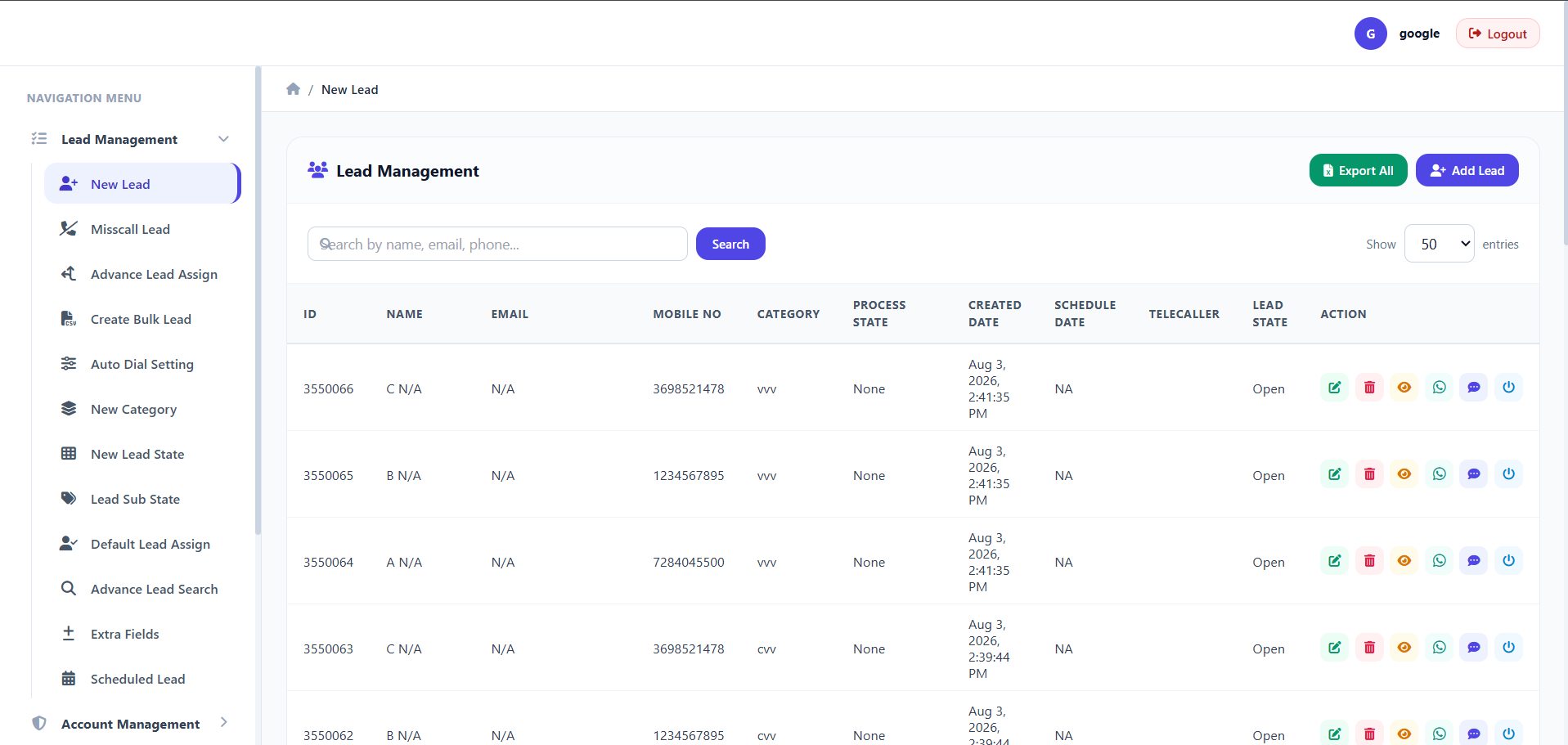View lead 3550063 details via eye icon
The height and width of the screenshot is (745, 1568).
point(1404,648)
